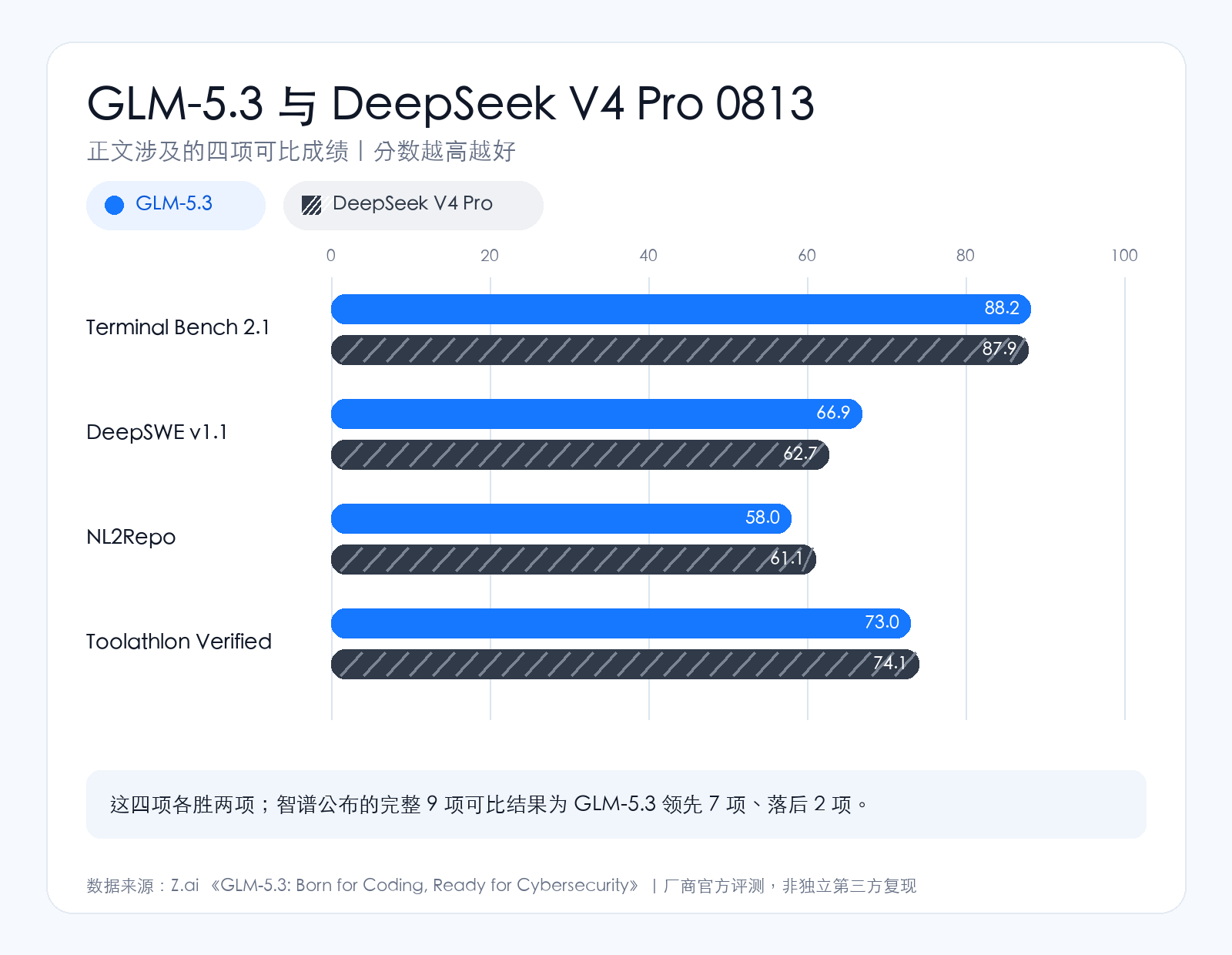Select the NL2Repo DeepSeek hatched bar

(574, 559)
